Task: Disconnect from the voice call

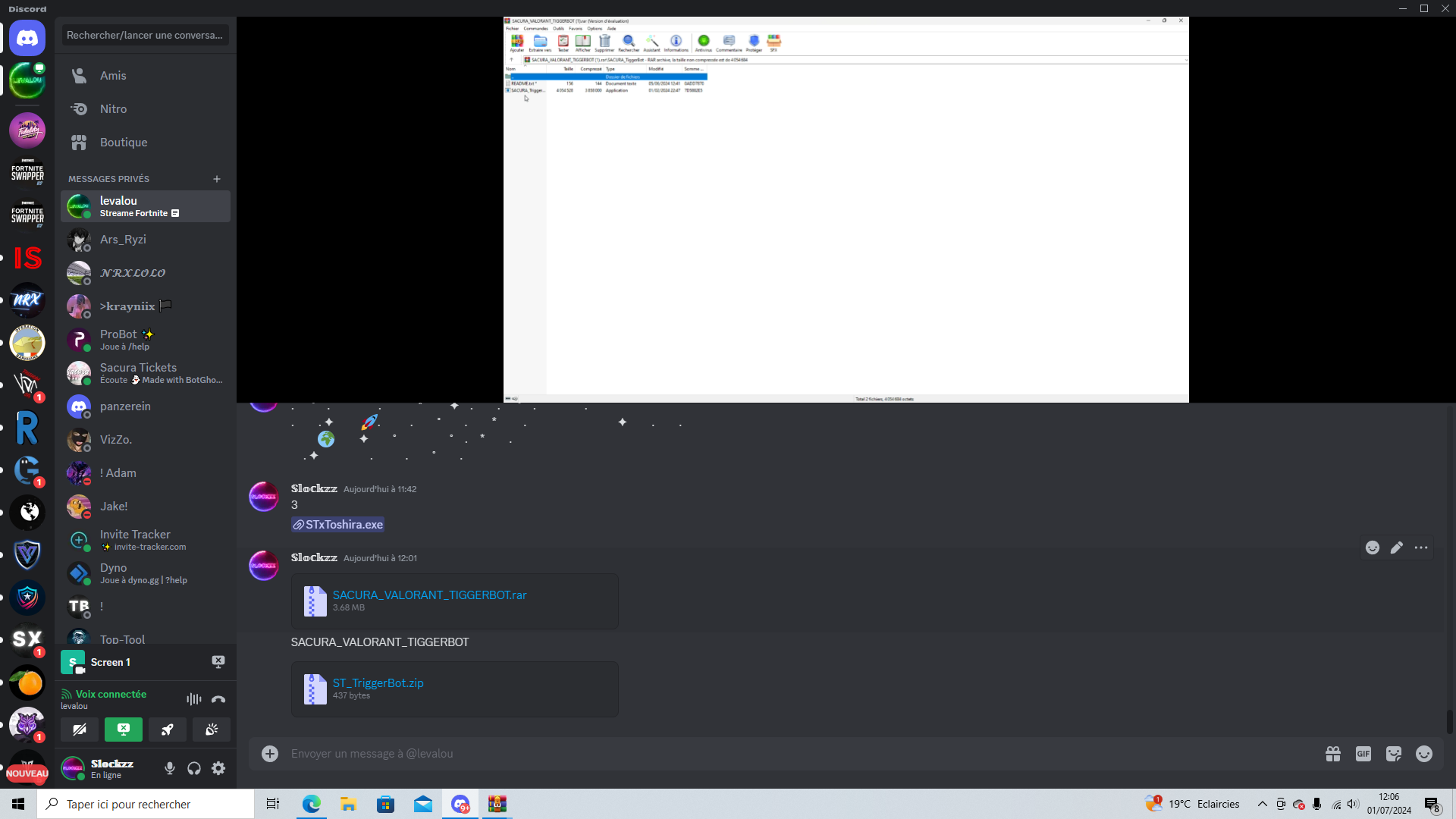Action: (x=218, y=699)
